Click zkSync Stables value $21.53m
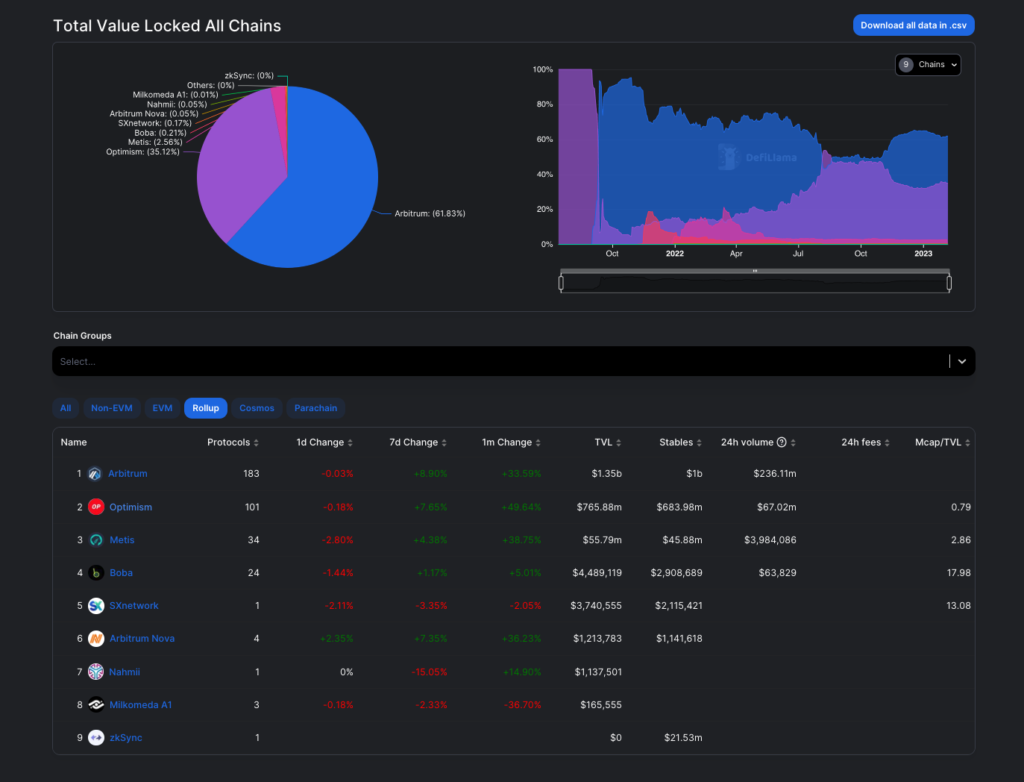This screenshot has width=1024, height=782. [683, 738]
